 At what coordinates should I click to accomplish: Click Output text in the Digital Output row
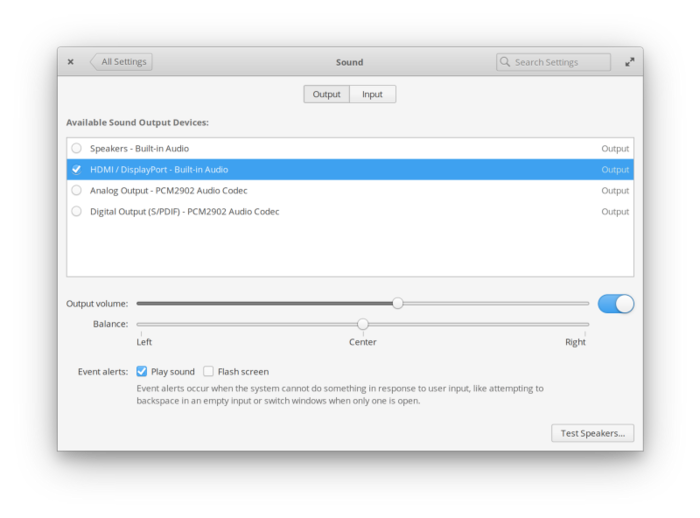click(x=615, y=212)
